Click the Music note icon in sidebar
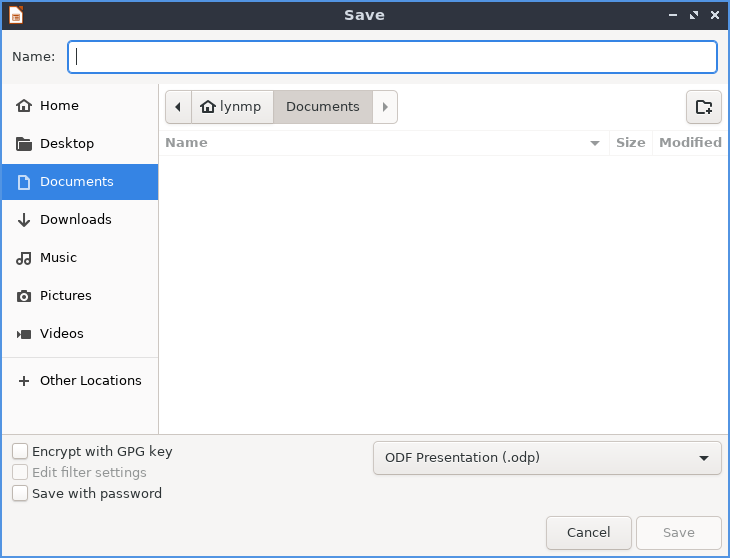Screen dimensions: 730x558 (24, 258)
